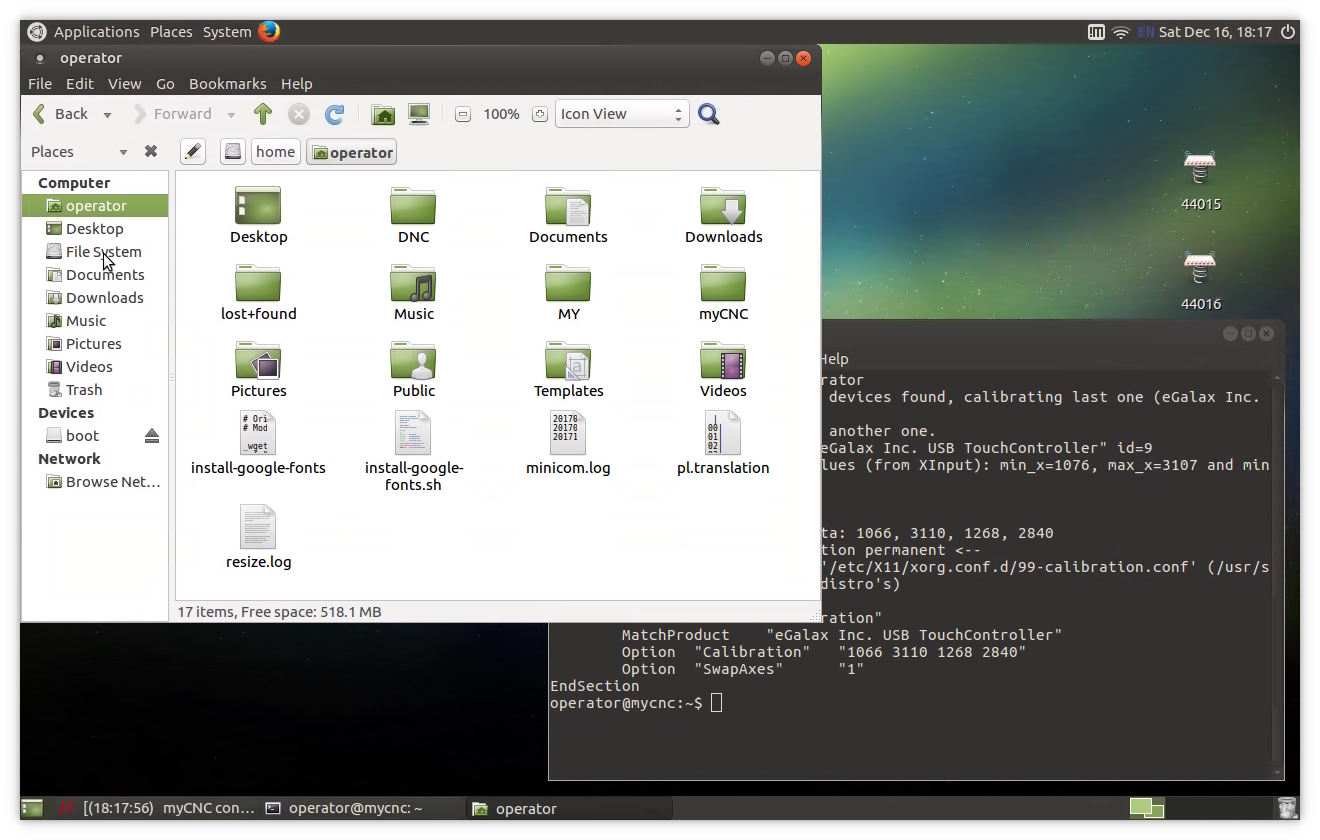
Task: Zoom out with the minus icon
Action: 462,114
